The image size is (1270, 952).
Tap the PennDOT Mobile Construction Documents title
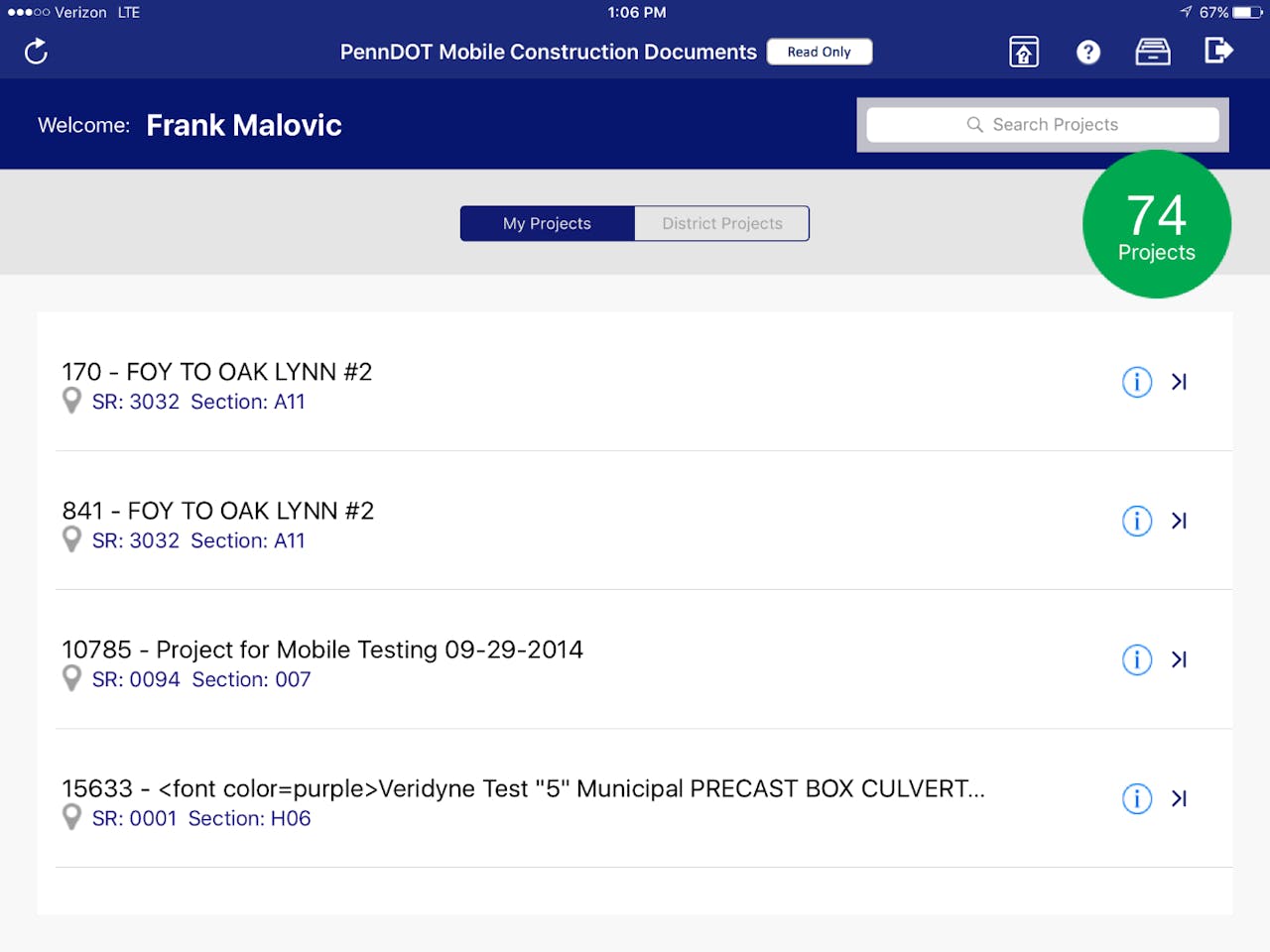click(x=549, y=52)
